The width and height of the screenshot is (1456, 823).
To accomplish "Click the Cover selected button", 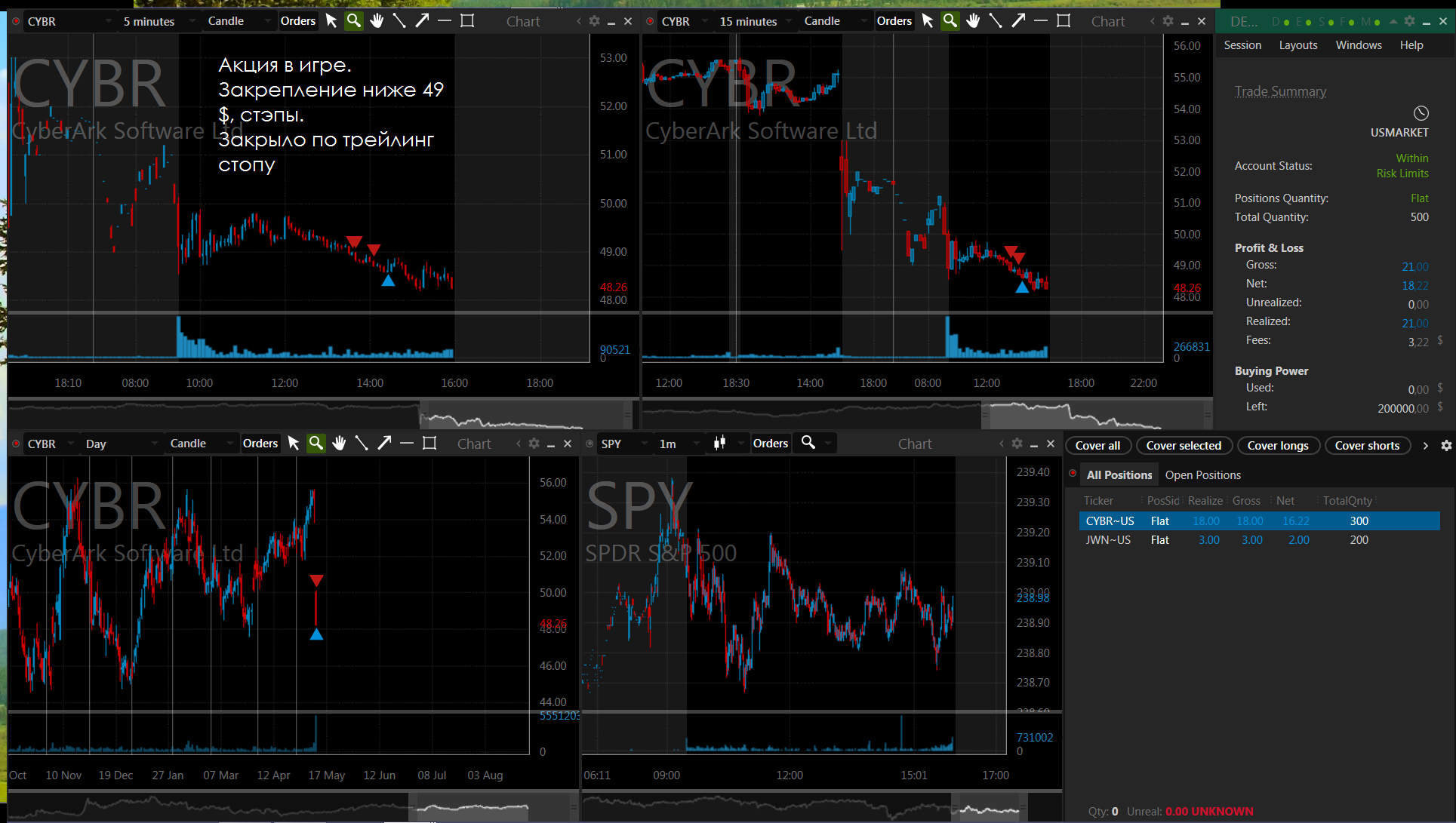I will coord(1184,446).
